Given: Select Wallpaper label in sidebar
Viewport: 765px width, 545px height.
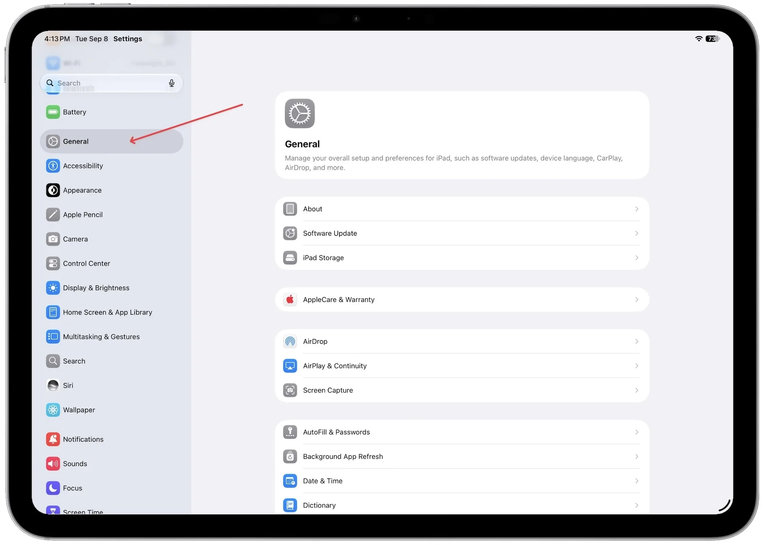Looking at the screenshot, I should point(79,410).
